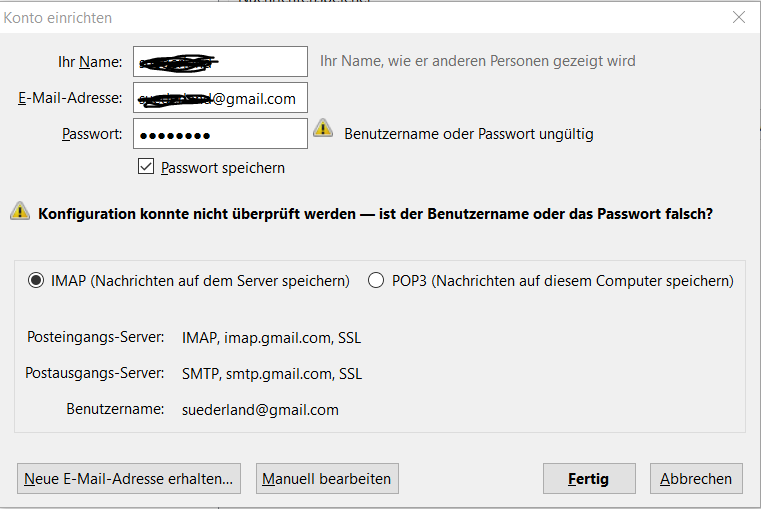
Task: Click the Neue E-Mail-Adresse erhalten button
Action: 129,478
